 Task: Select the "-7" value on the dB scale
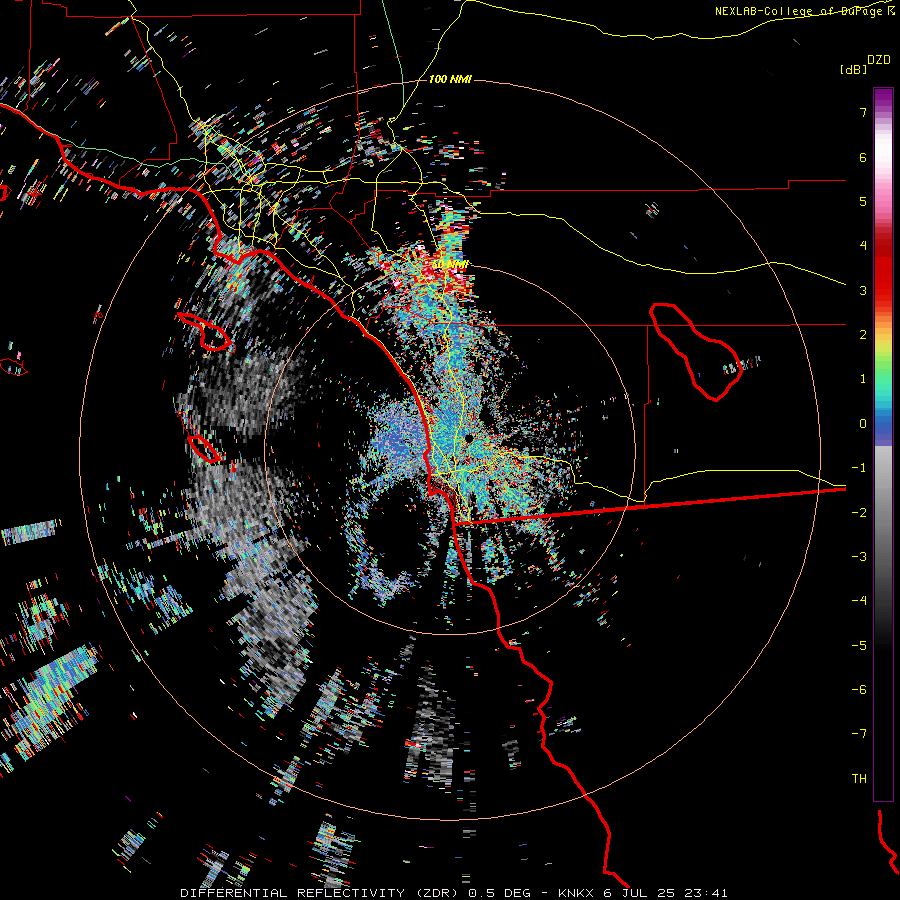(859, 734)
